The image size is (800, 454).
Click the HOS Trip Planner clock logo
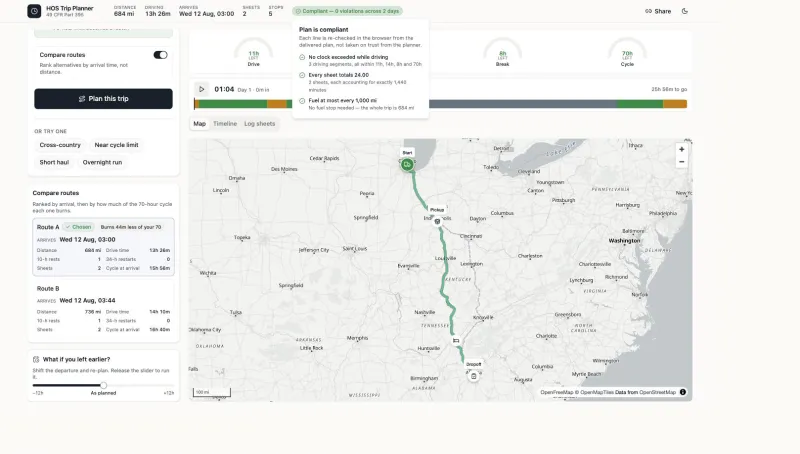(34, 11)
